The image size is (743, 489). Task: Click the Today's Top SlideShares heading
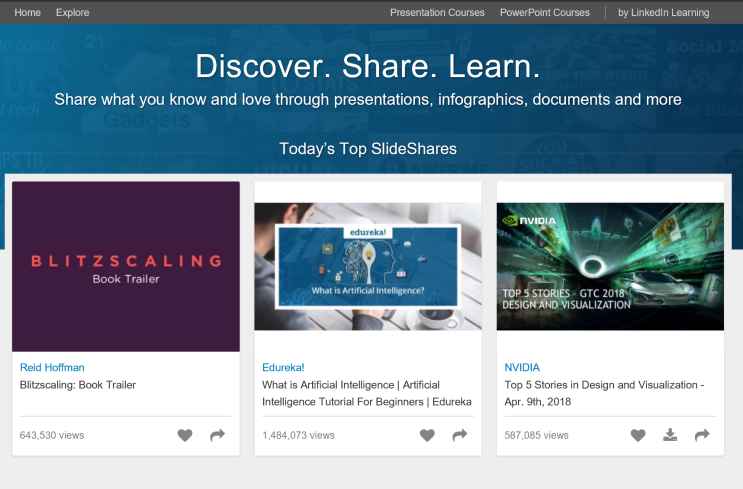click(368, 149)
